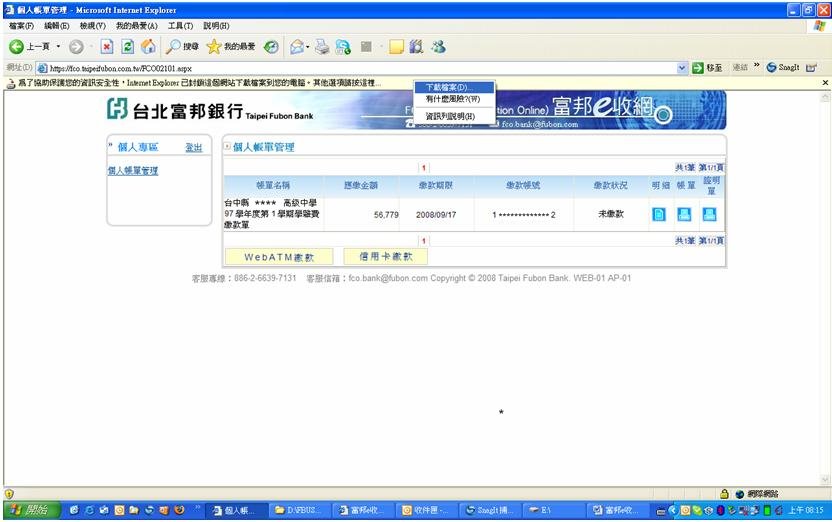Refresh the page using toolbar icon

click(128, 47)
